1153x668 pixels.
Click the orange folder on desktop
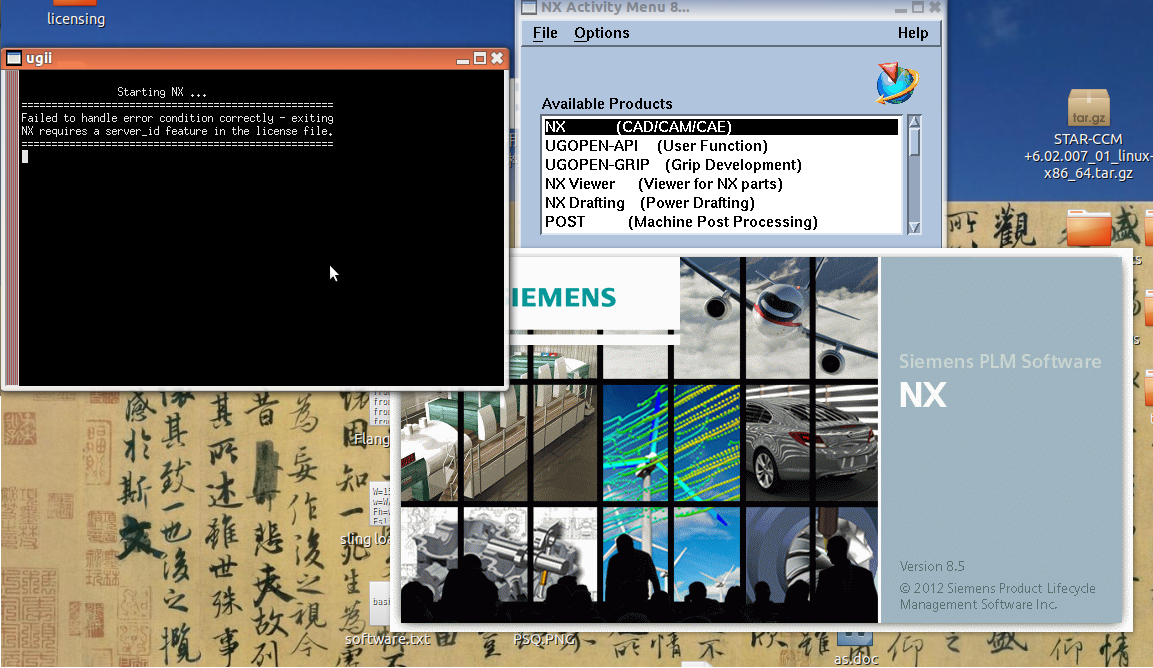coord(1089,227)
